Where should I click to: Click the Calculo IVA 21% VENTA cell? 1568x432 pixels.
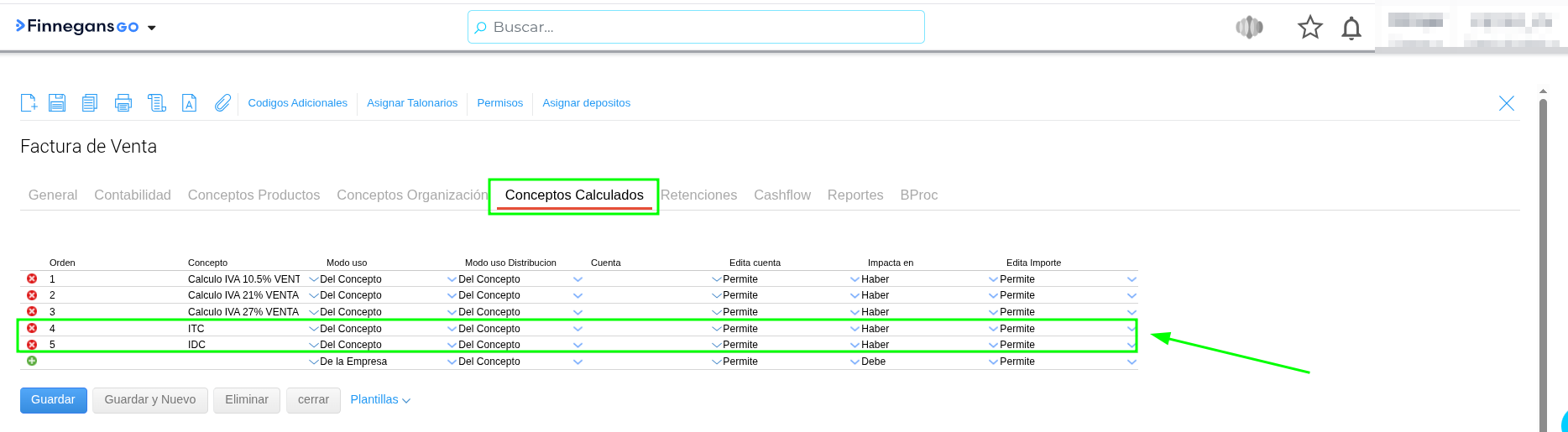(x=243, y=295)
